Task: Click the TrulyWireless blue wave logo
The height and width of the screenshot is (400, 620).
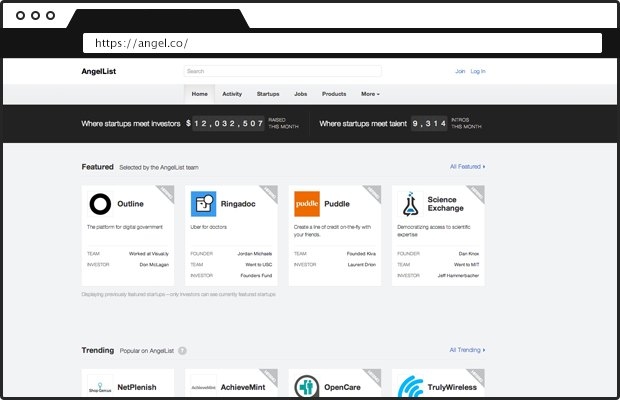Action: click(x=410, y=387)
